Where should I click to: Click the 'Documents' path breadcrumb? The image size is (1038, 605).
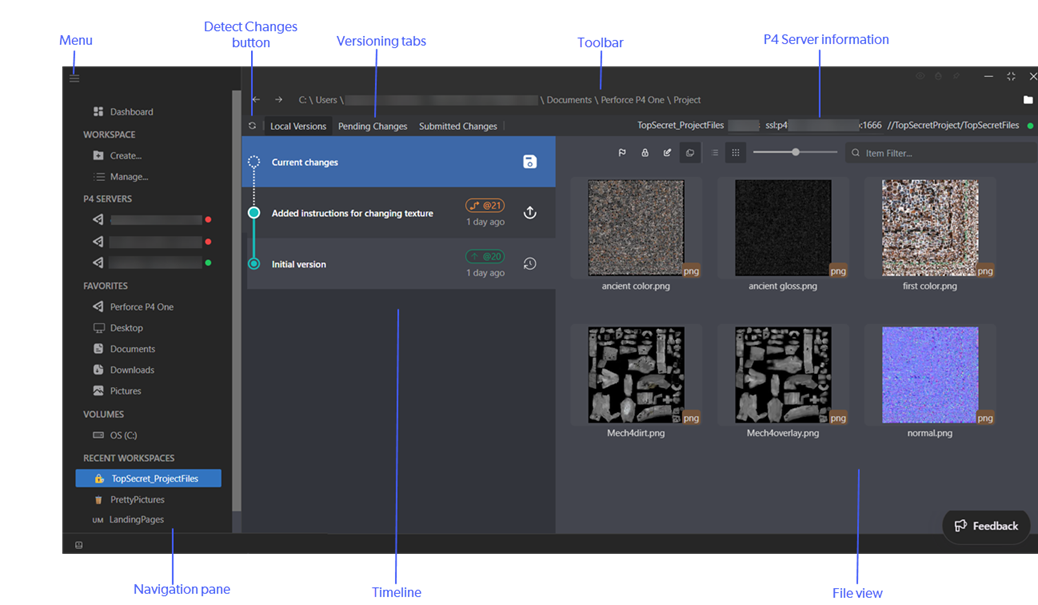pyautogui.click(x=569, y=100)
